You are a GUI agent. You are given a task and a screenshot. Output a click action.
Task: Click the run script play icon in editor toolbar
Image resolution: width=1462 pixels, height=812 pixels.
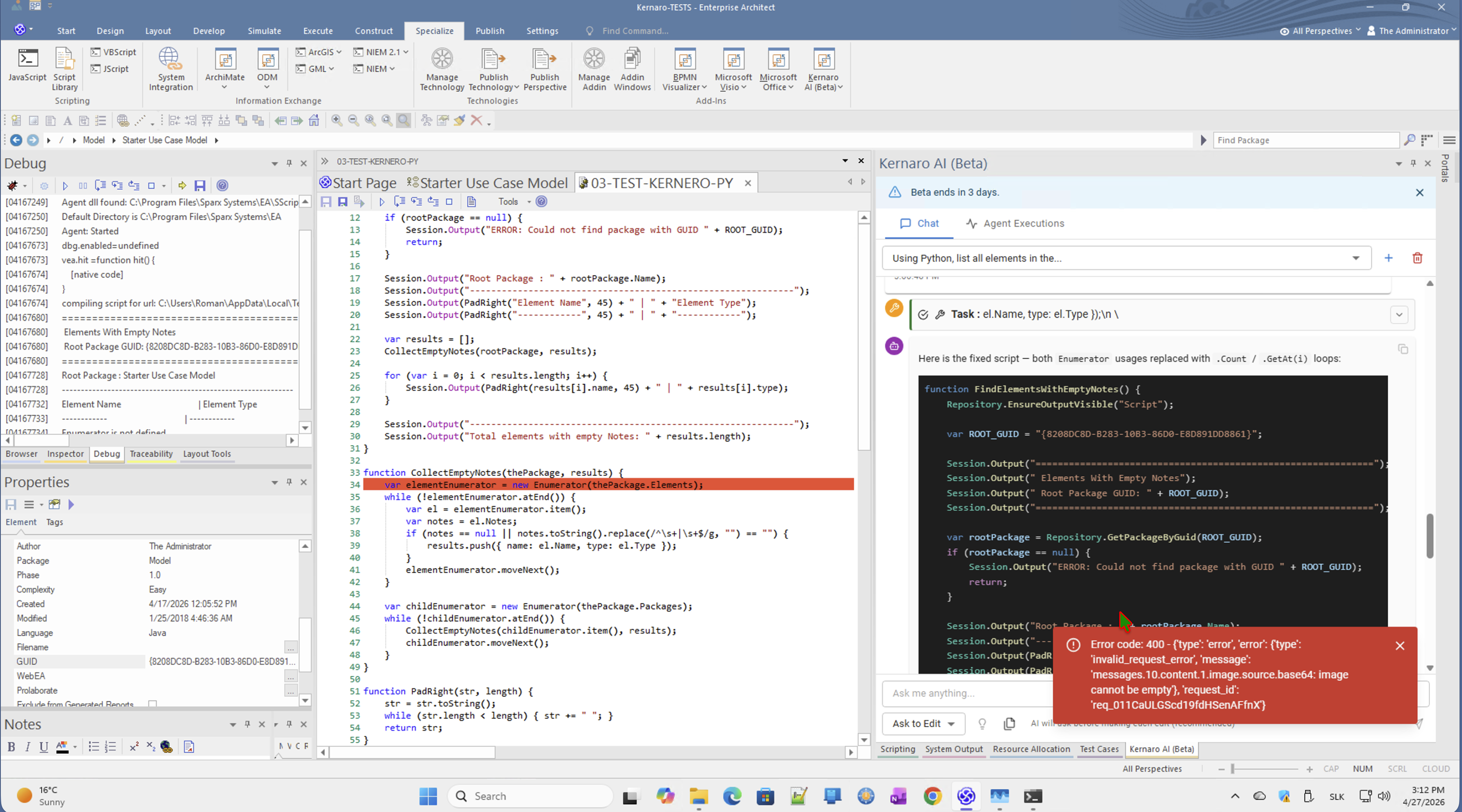coord(381,201)
